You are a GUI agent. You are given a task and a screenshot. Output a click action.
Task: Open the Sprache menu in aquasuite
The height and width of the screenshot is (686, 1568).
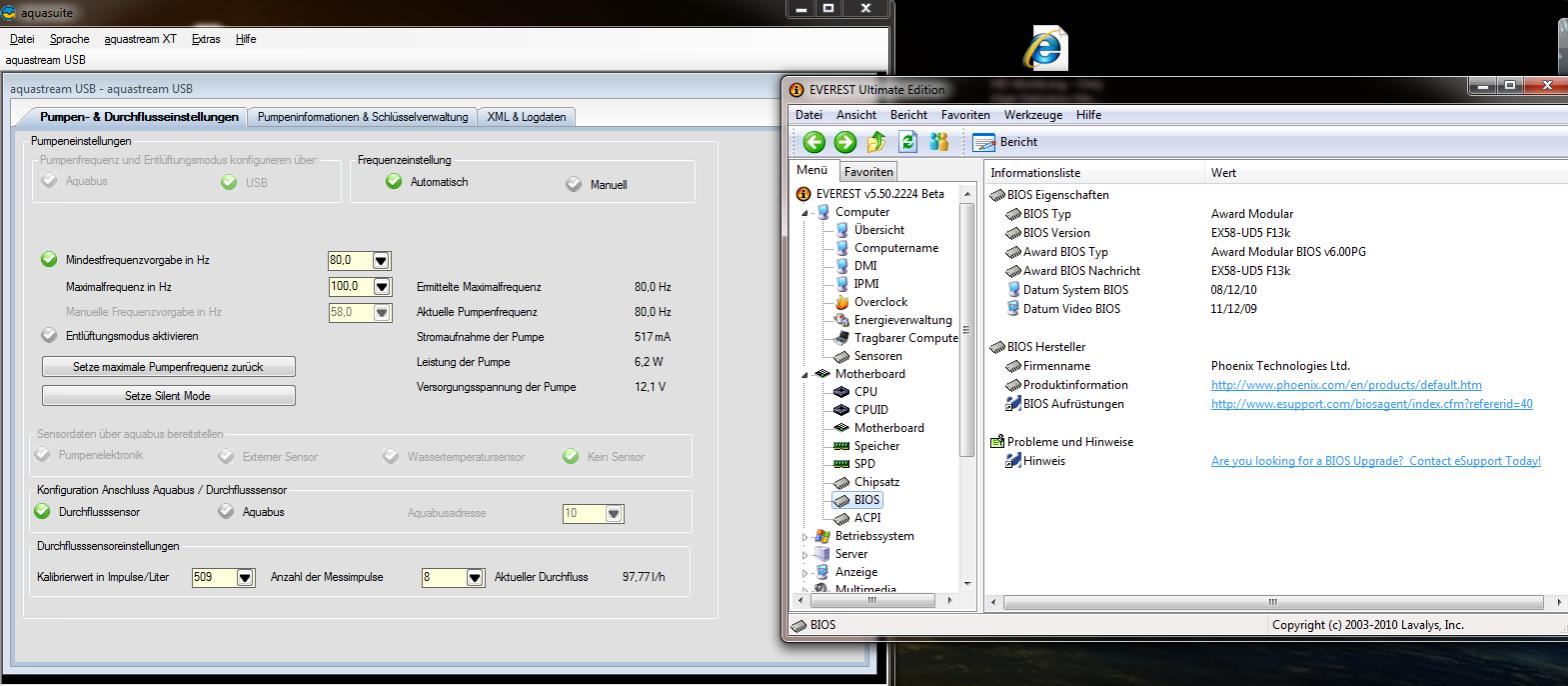(69, 39)
